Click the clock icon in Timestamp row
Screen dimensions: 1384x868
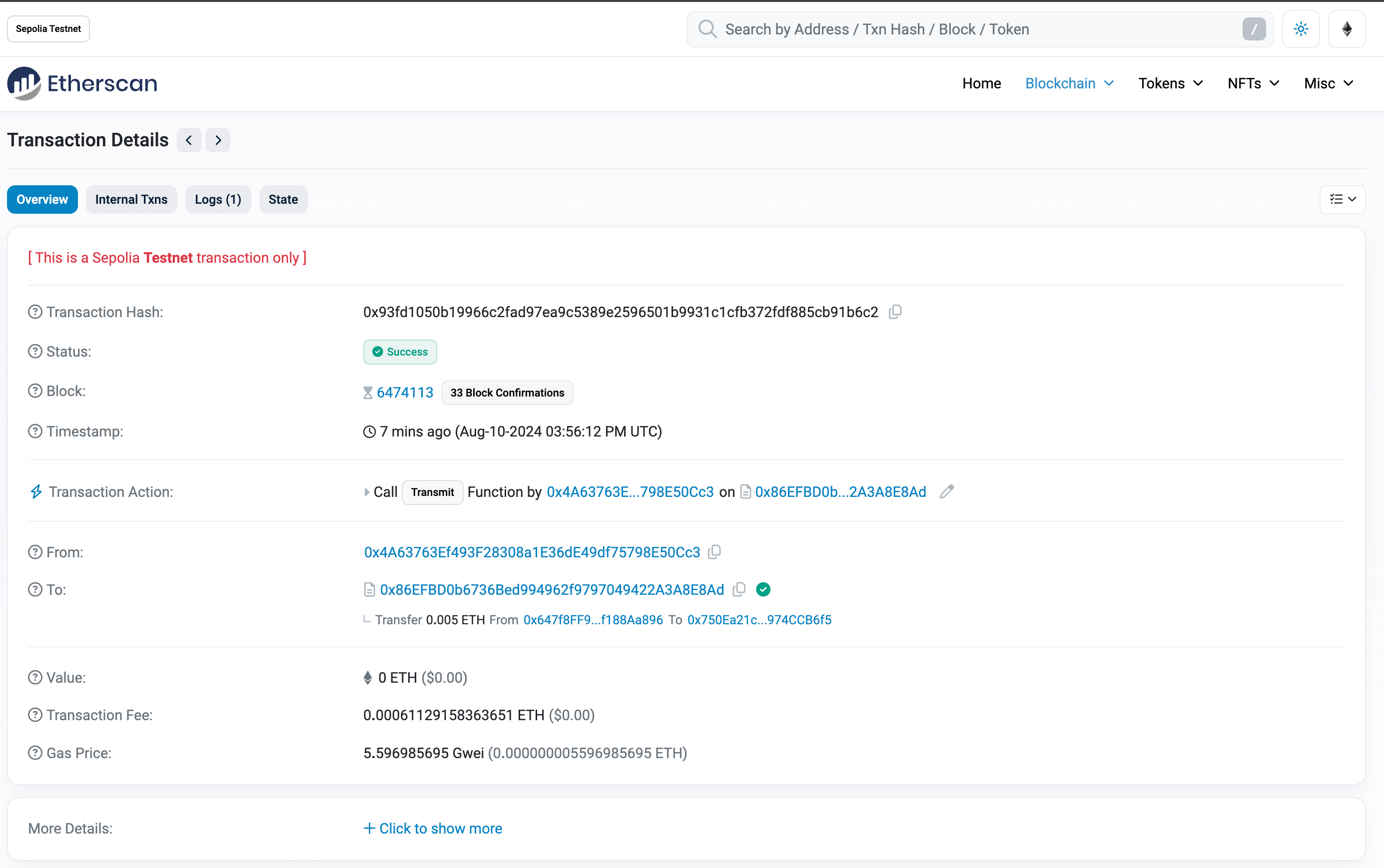(x=369, y=432)
